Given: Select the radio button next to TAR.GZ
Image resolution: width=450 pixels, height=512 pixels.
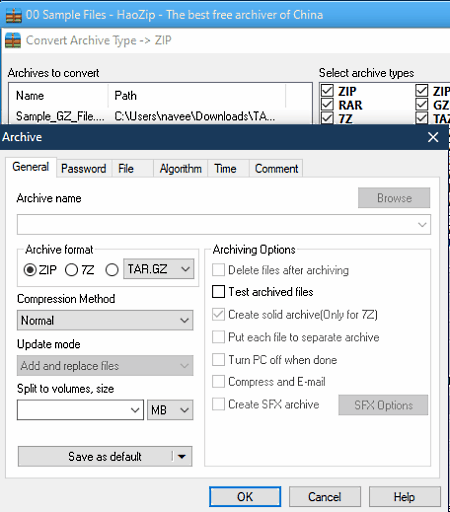Looking at the screenshot, I should point(112,270).
